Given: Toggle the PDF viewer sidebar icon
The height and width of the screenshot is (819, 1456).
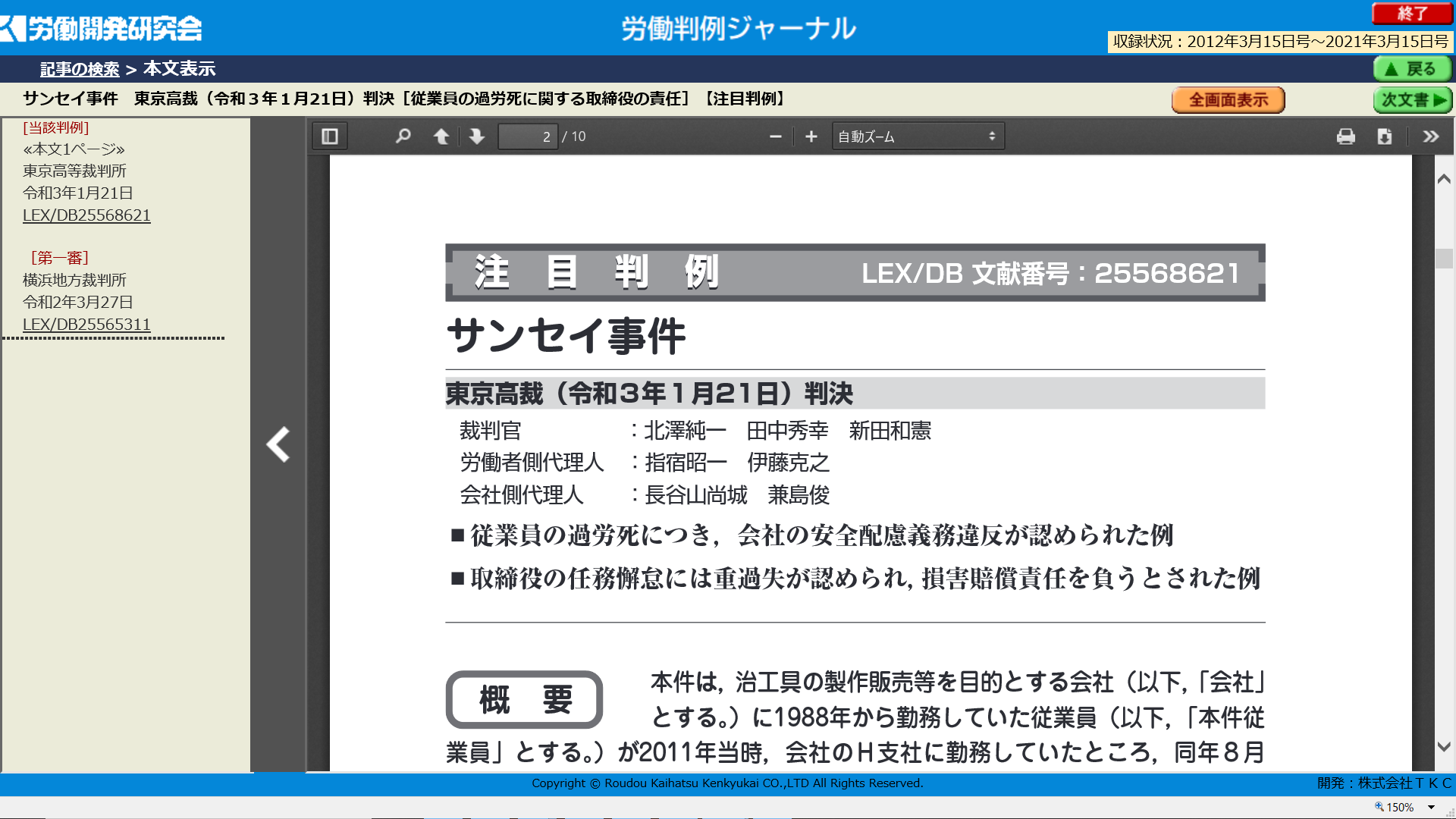Looking at the screenshot, I should click(330, 136).
